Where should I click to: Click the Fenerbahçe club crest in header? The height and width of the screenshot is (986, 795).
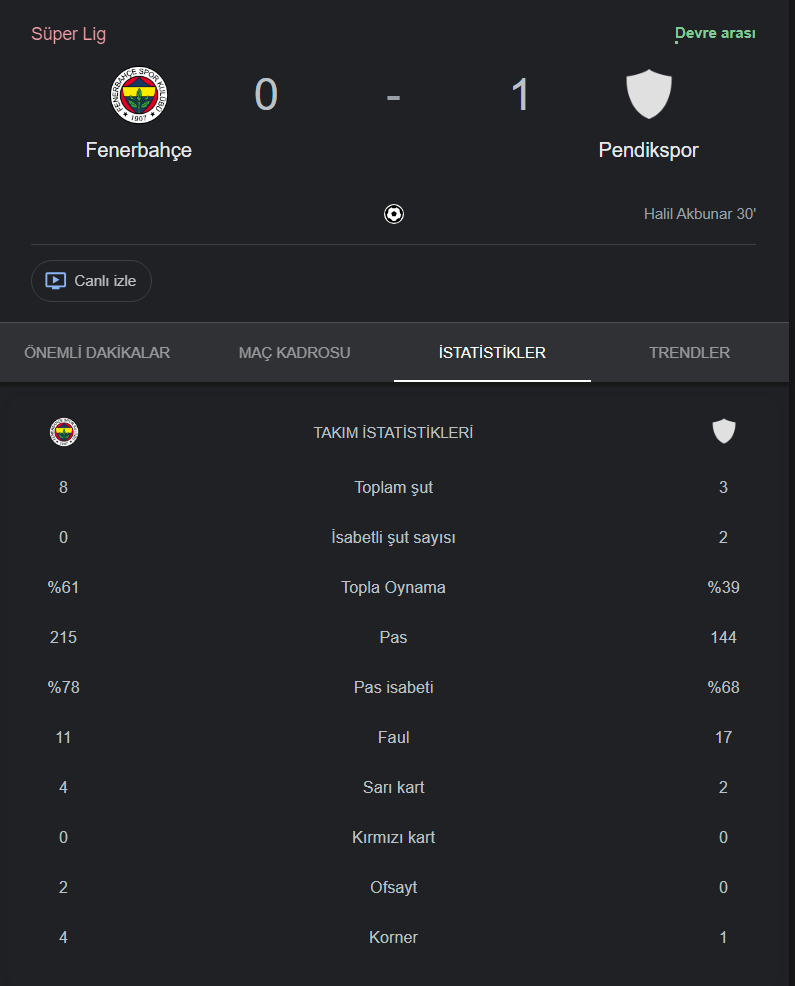click(138, 95)
